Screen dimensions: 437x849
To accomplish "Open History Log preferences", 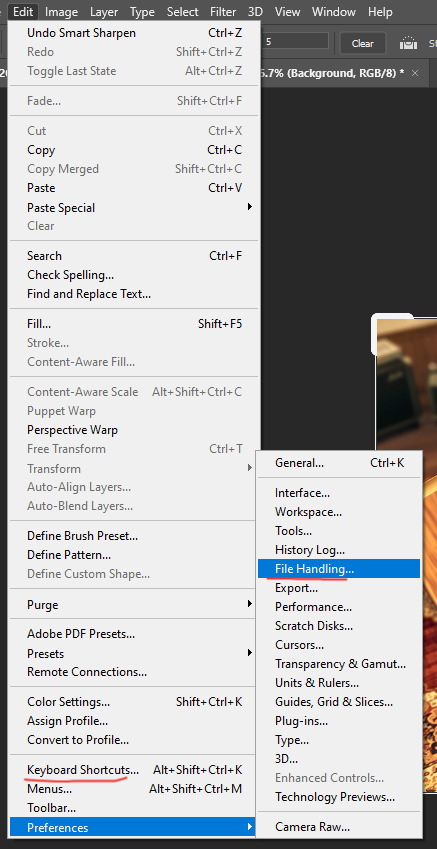I will tap(339, 550).
